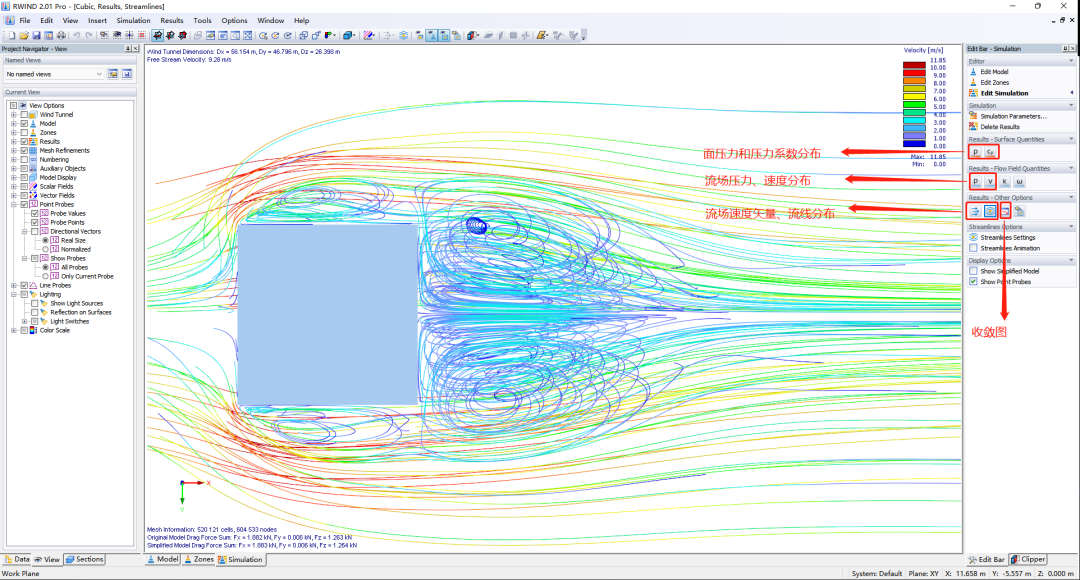
Task: Toggle streamlines display in Other Options
Action: pos(990,211)
